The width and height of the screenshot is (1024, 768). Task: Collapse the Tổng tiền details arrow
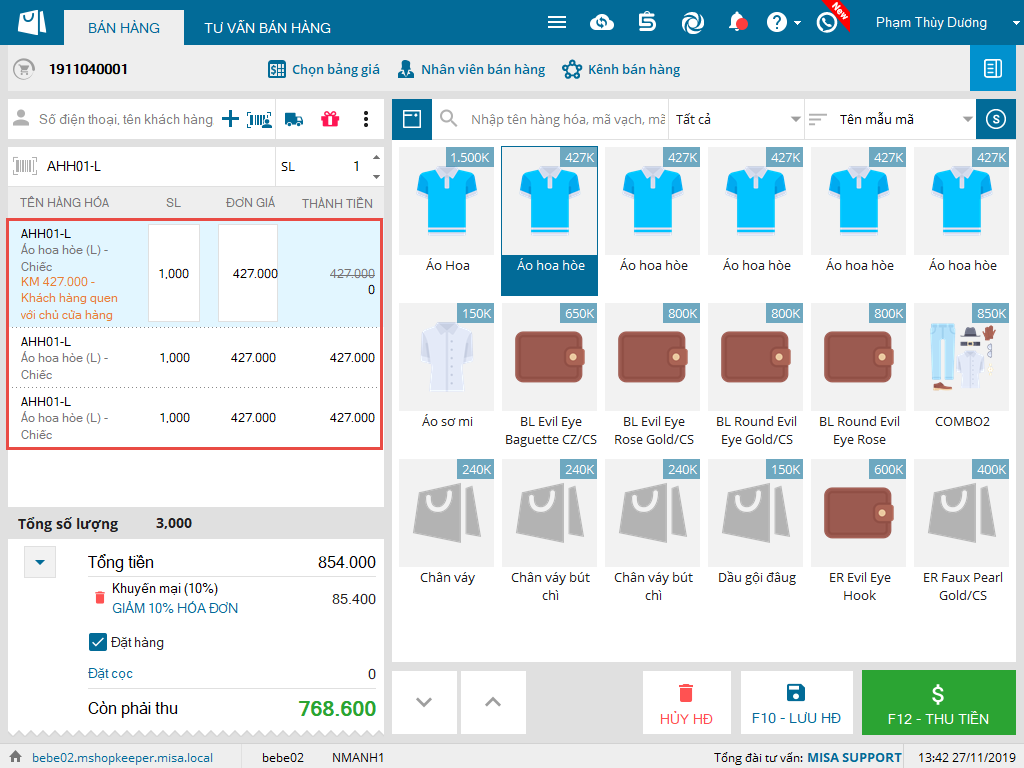[x=40, y=562]
